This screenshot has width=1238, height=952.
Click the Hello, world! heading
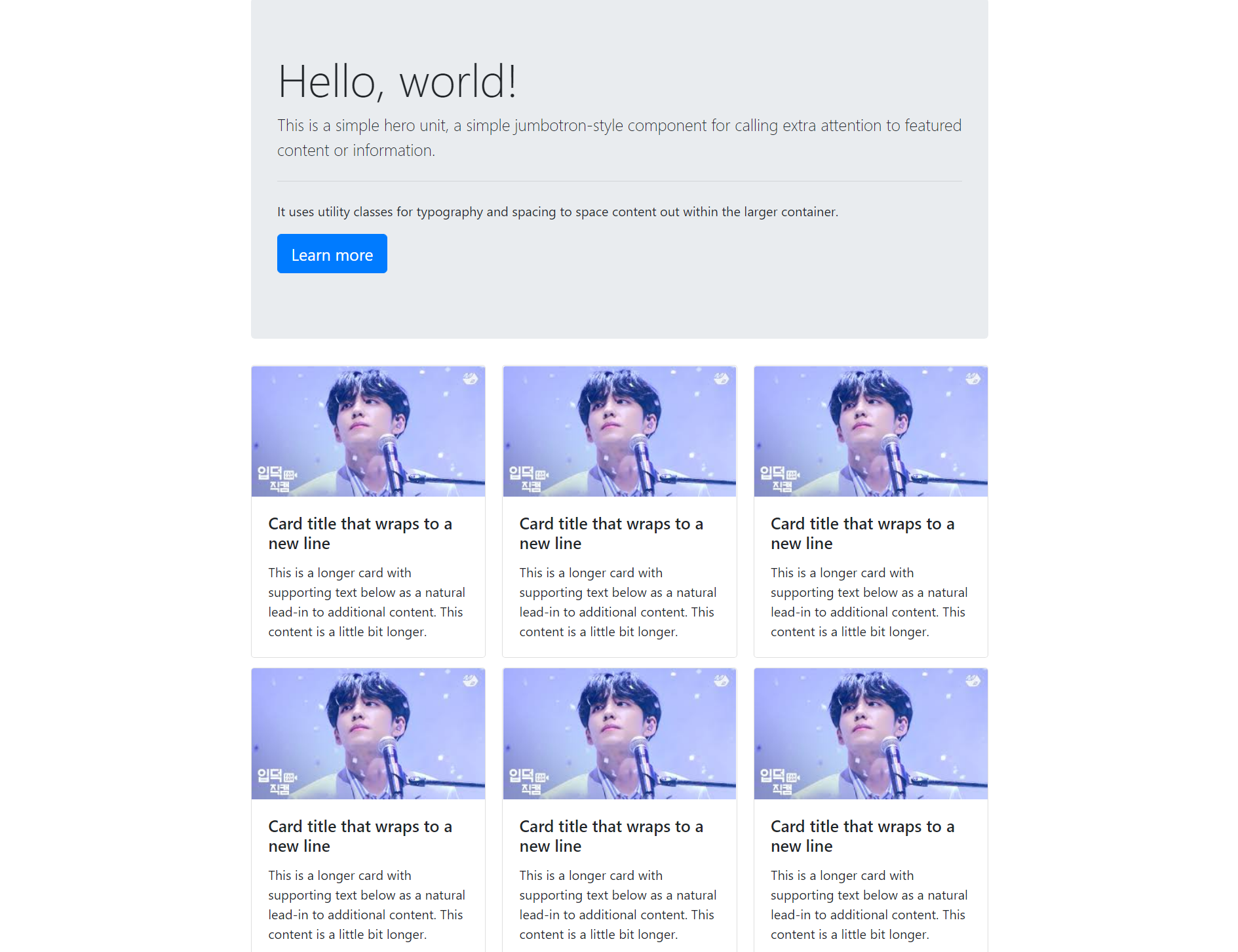397,81
